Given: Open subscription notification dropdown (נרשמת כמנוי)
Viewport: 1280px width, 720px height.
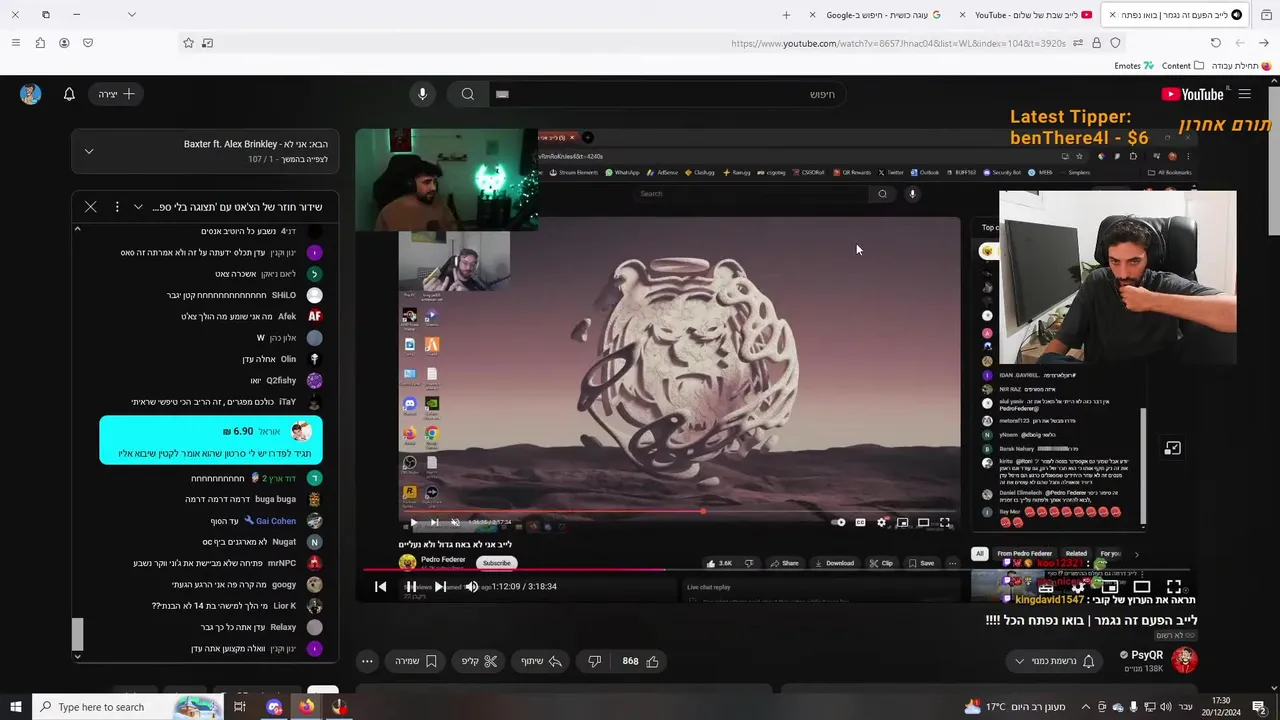Looking at the screenshot, I should click(x=1054, y=661).
